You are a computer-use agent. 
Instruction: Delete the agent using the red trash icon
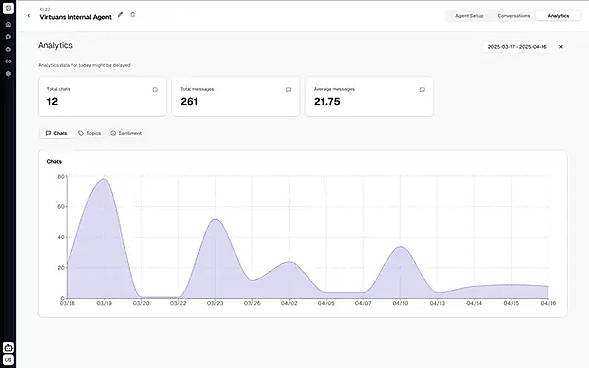click(133, 15)
